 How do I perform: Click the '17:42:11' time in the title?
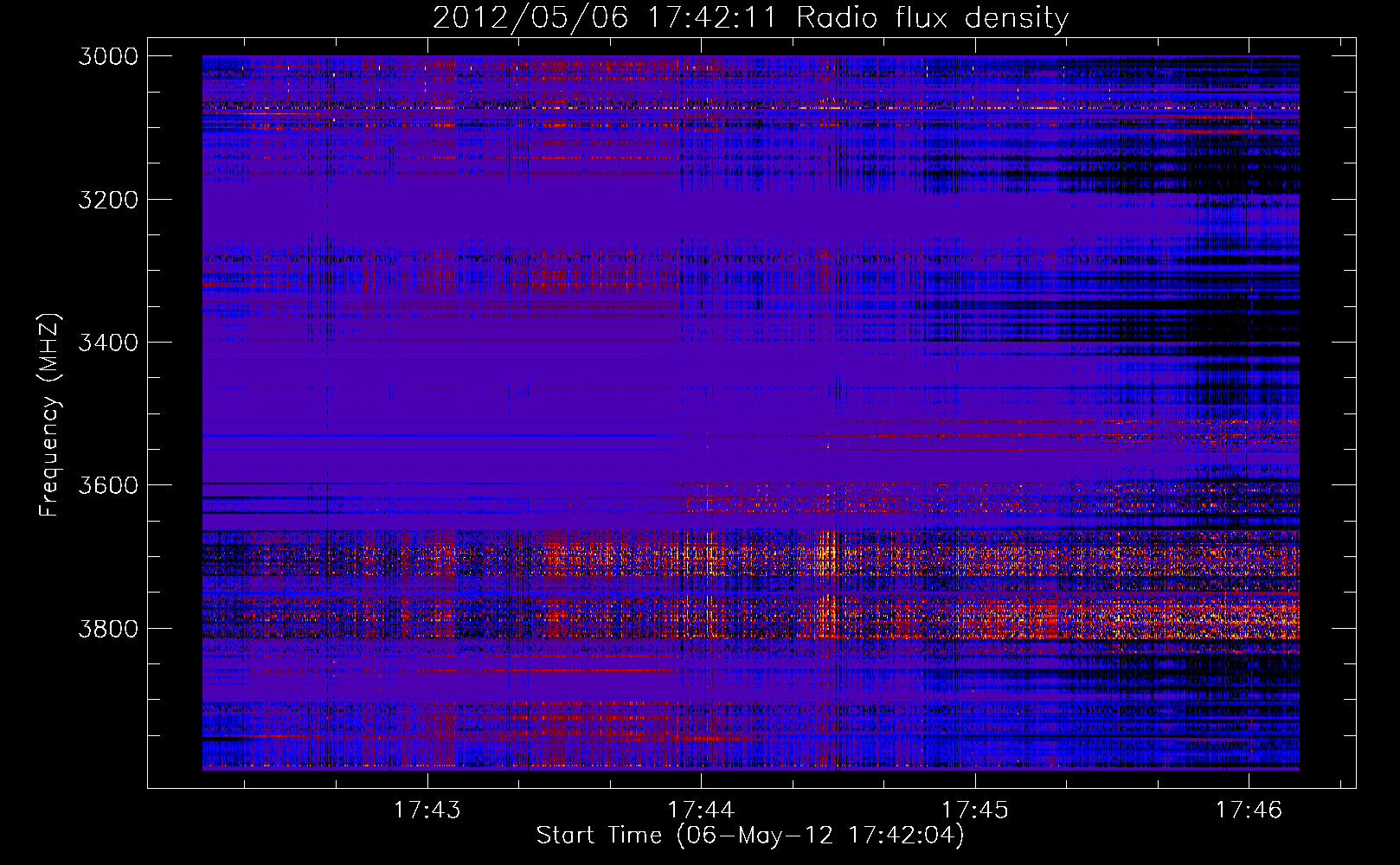(x=712, y=18)
